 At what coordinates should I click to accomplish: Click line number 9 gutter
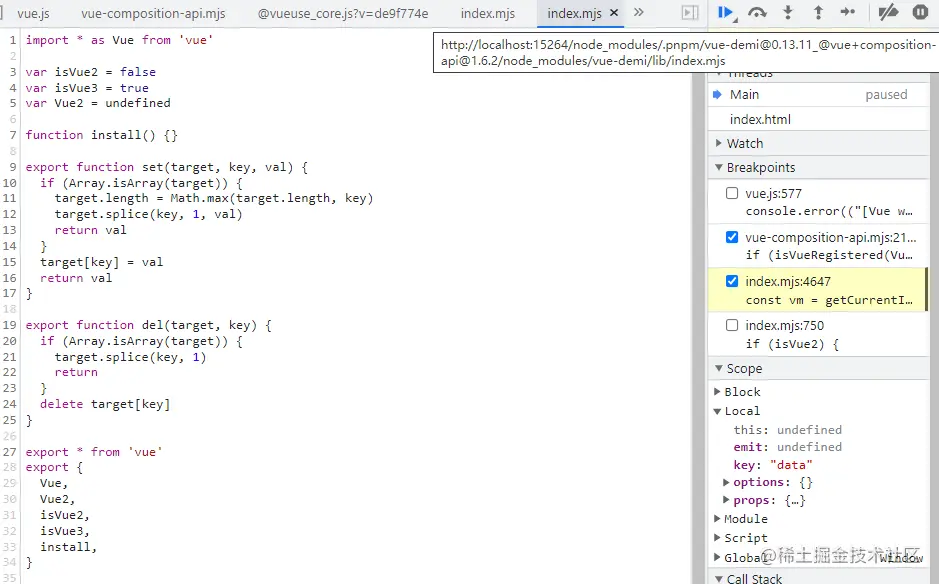13,167
